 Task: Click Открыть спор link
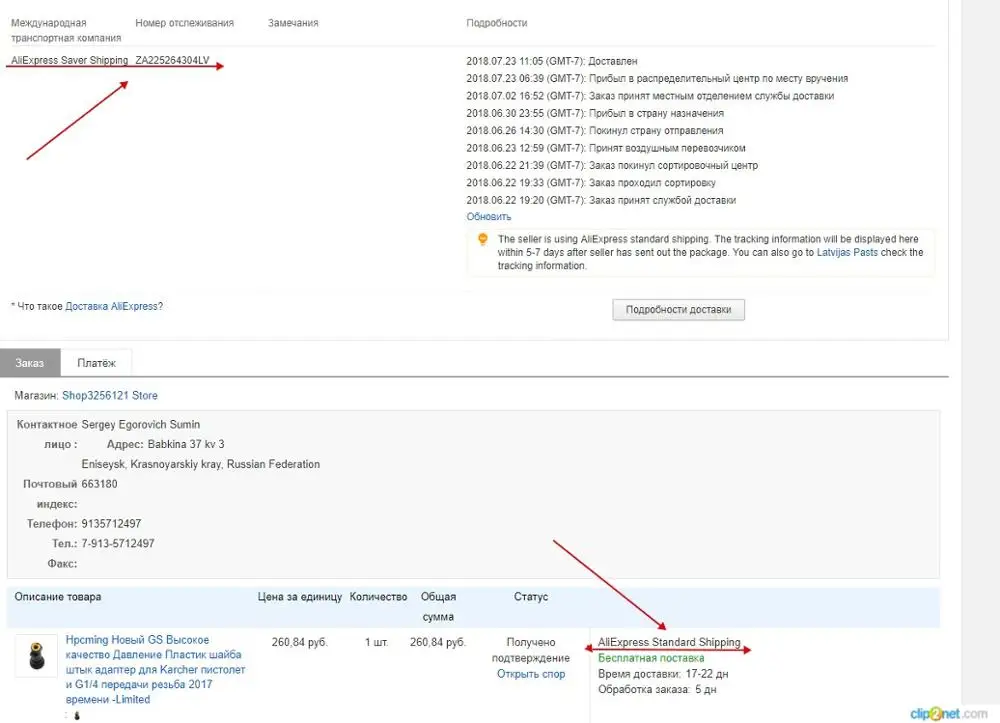531,674
